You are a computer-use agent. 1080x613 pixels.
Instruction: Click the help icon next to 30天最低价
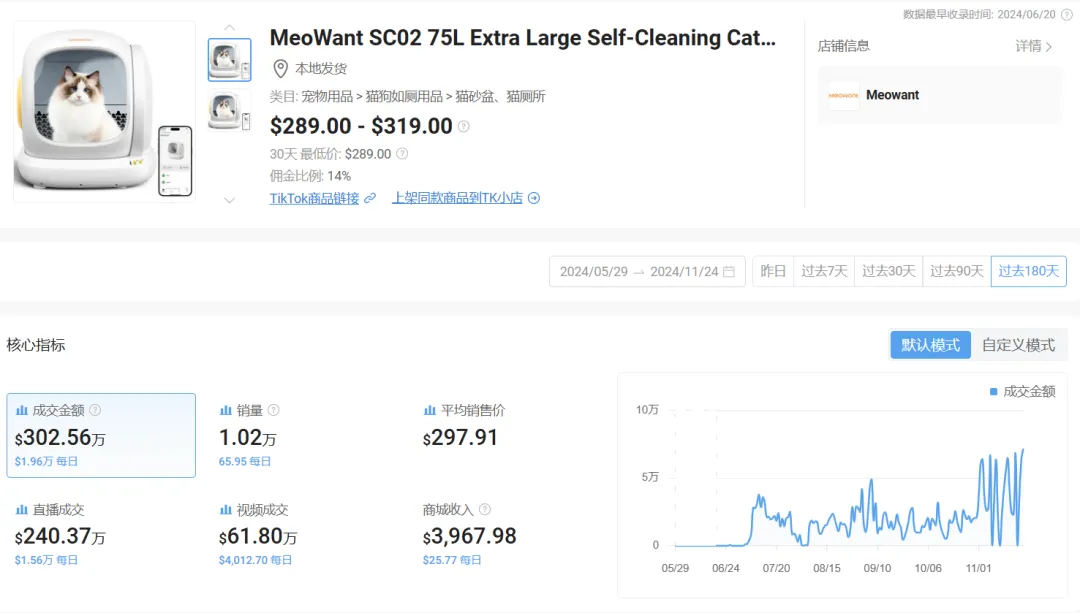pos(402,154)
